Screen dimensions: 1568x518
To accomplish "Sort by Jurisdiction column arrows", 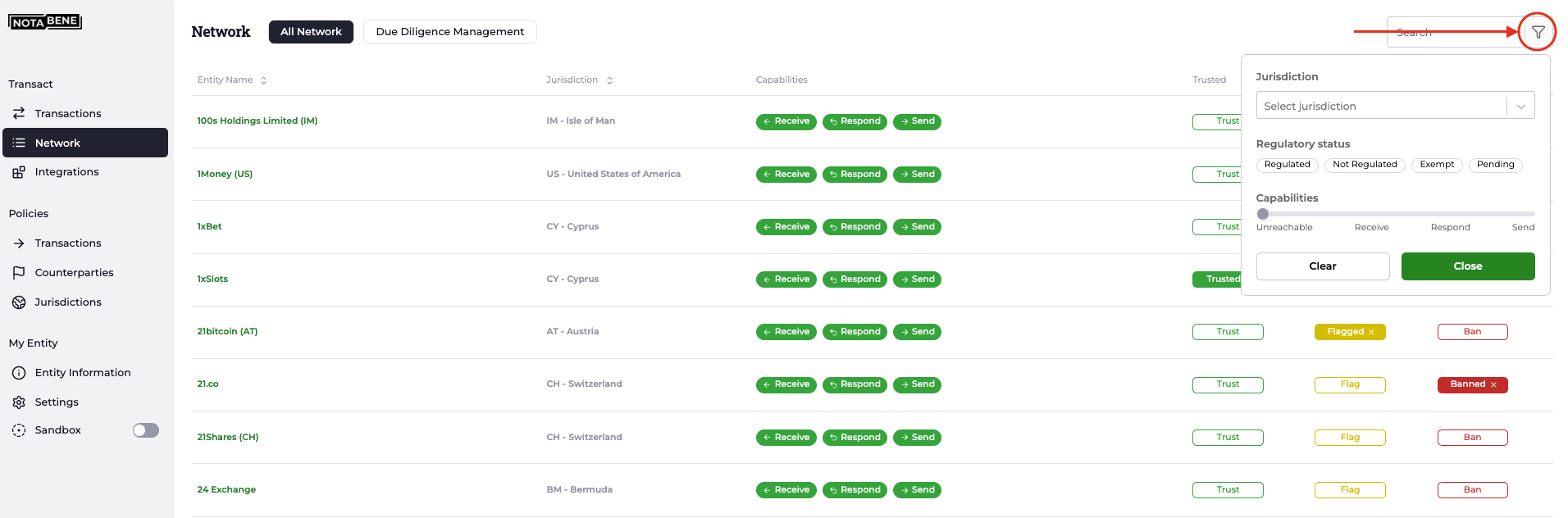I will pos(609,80).
